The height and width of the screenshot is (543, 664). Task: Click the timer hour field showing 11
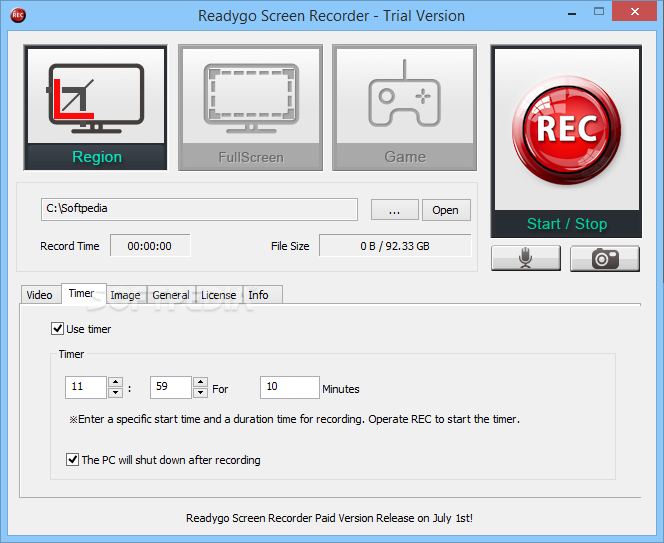(86, 387)
